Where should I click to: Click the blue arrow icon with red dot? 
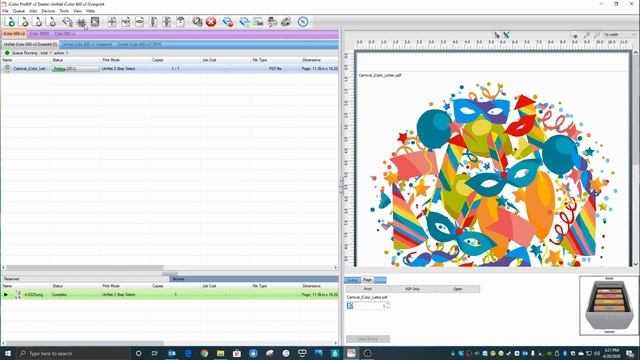[228, 22]
